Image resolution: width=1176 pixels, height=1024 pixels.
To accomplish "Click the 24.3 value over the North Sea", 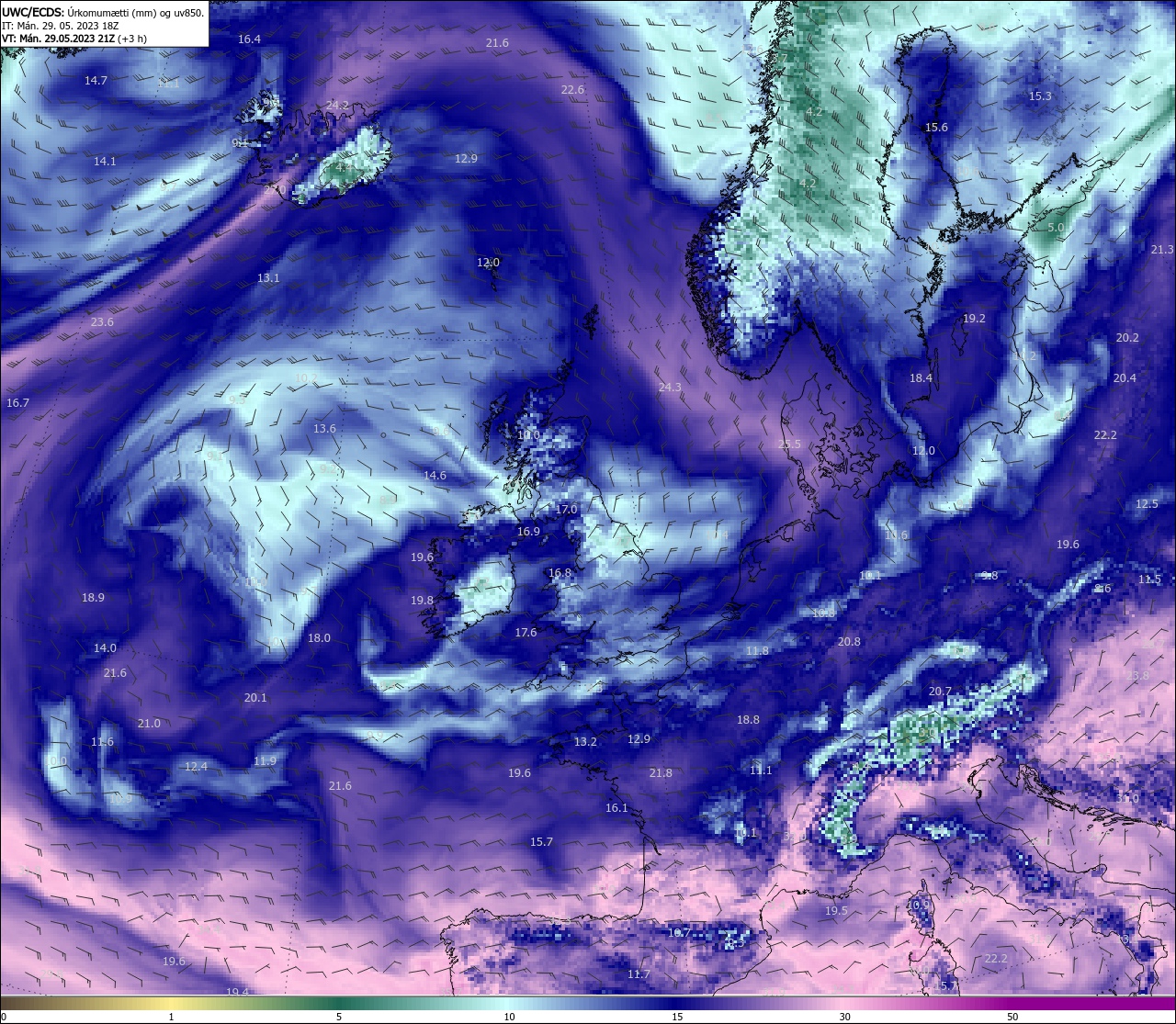I will pos(670,388).
